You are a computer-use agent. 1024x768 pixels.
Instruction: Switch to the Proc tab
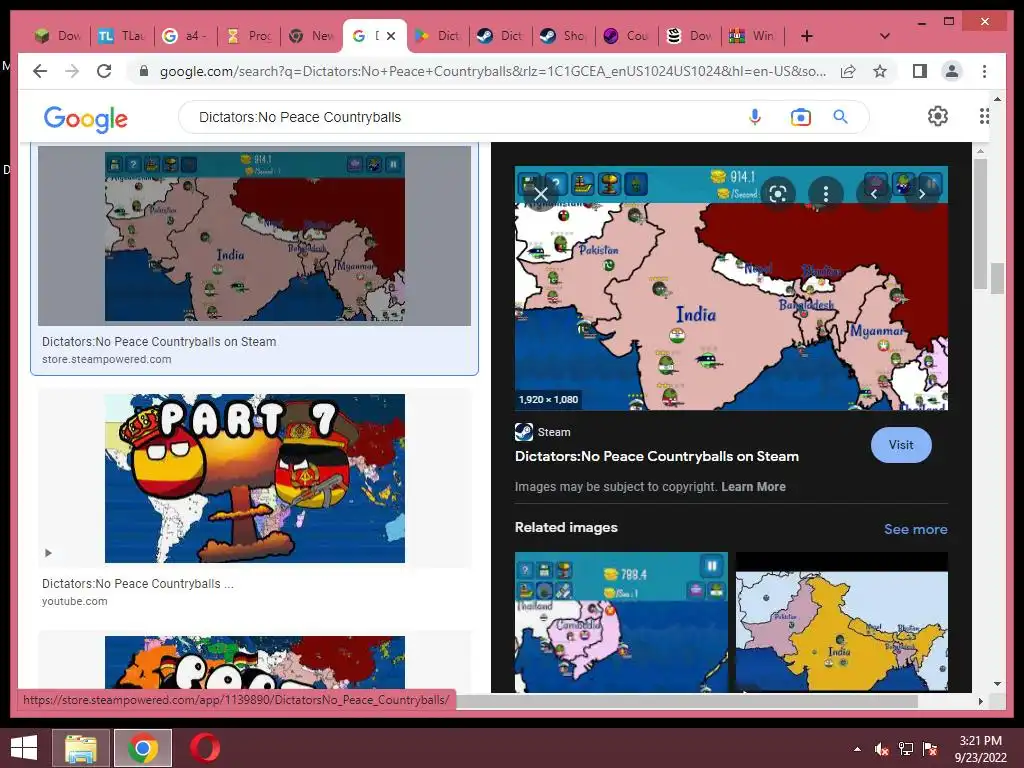[x=249, y=36]
